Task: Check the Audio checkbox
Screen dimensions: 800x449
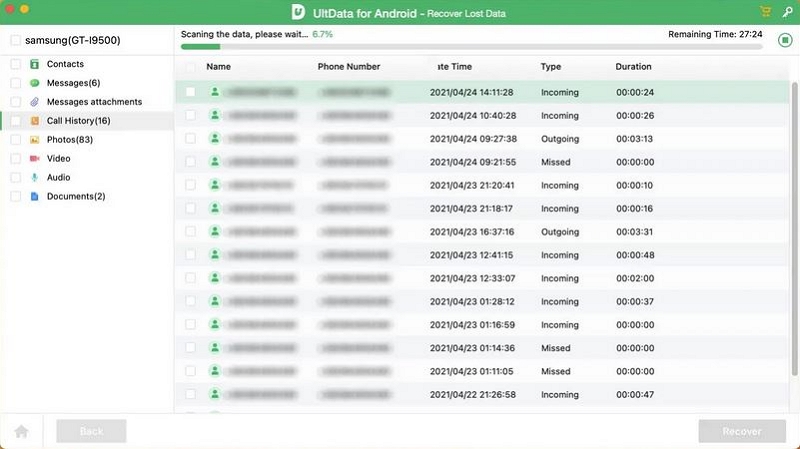Action: point(15,178)
